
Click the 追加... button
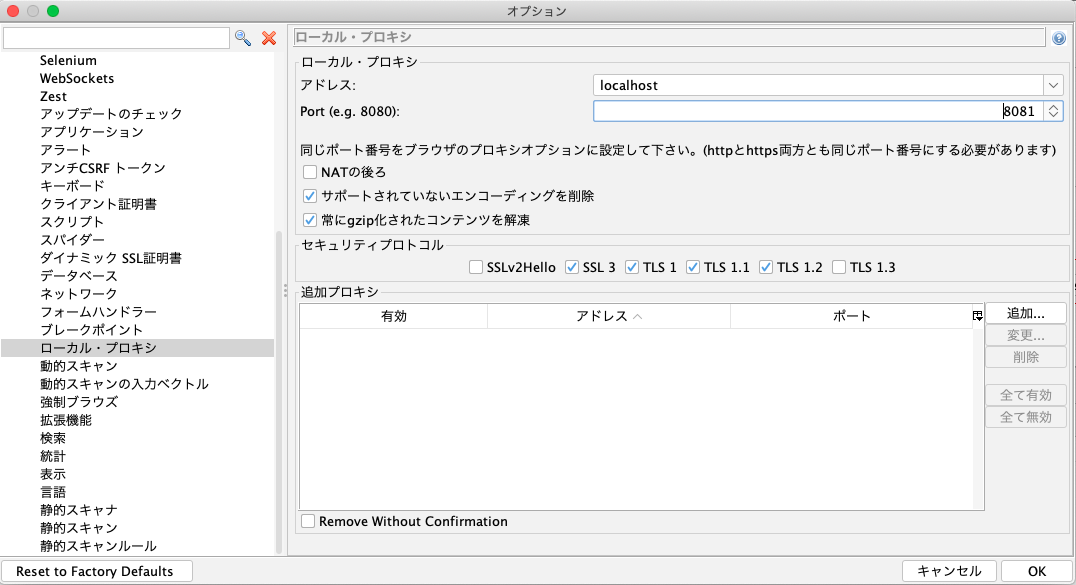tap(1026, 313)
